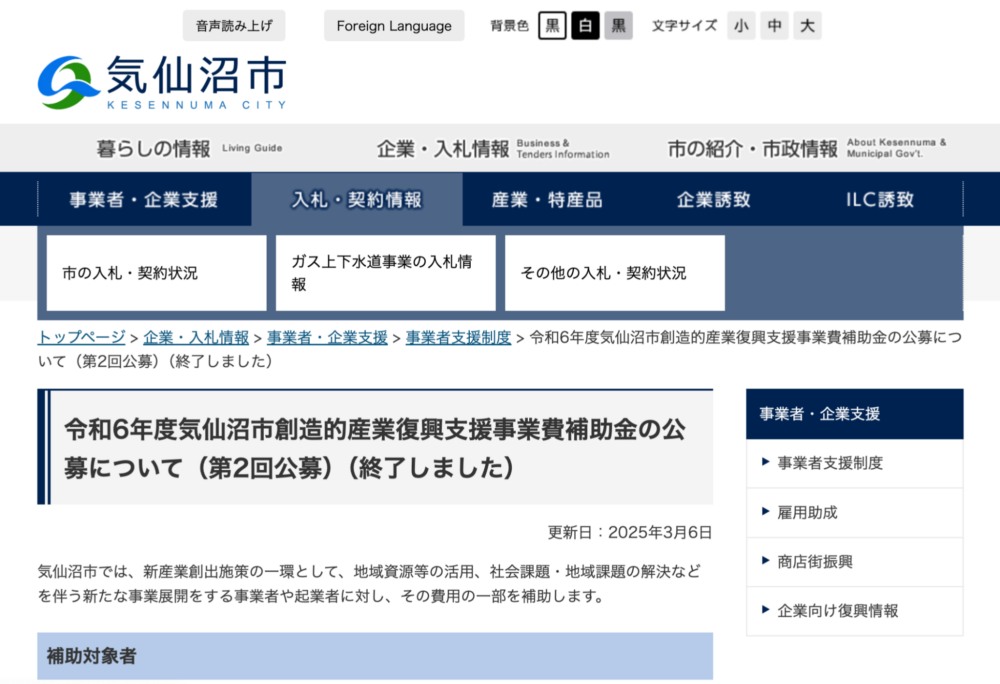Select the 入札・契約情報 tab
This screenshot has width=1000, height=684.
click(357, 200)
